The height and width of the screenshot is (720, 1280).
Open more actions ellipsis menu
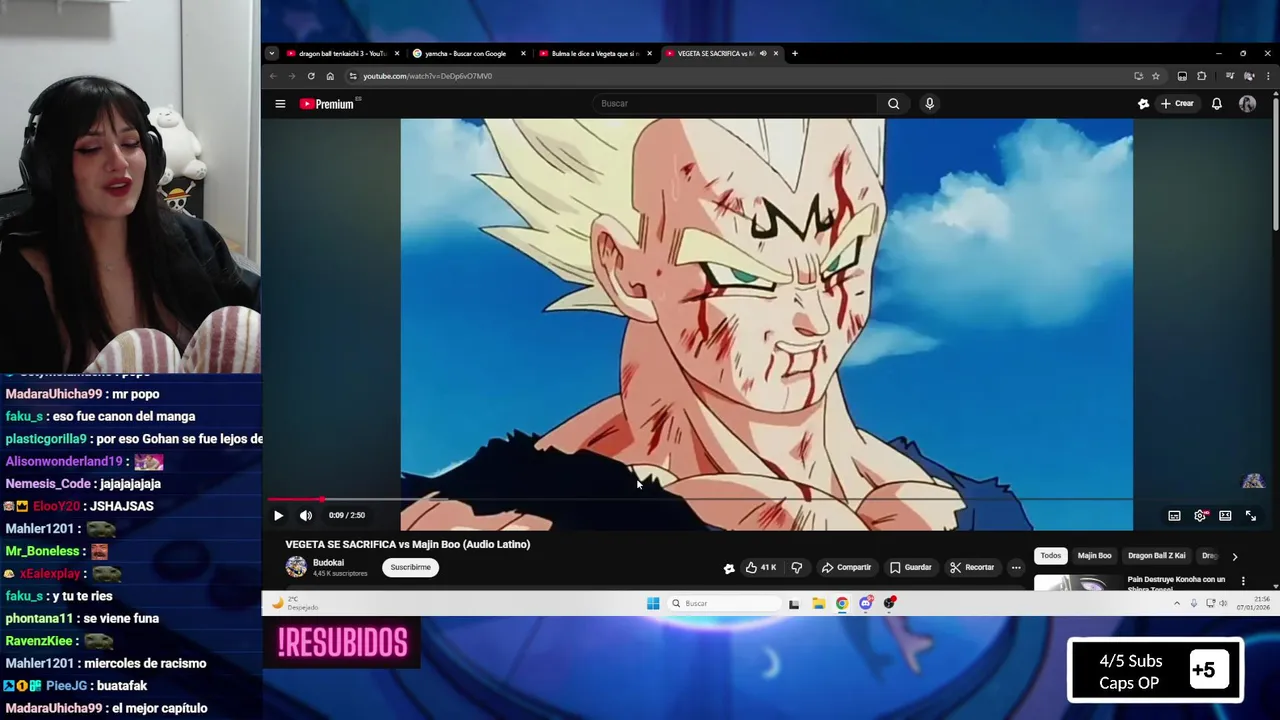click(x=1016, y=567)
